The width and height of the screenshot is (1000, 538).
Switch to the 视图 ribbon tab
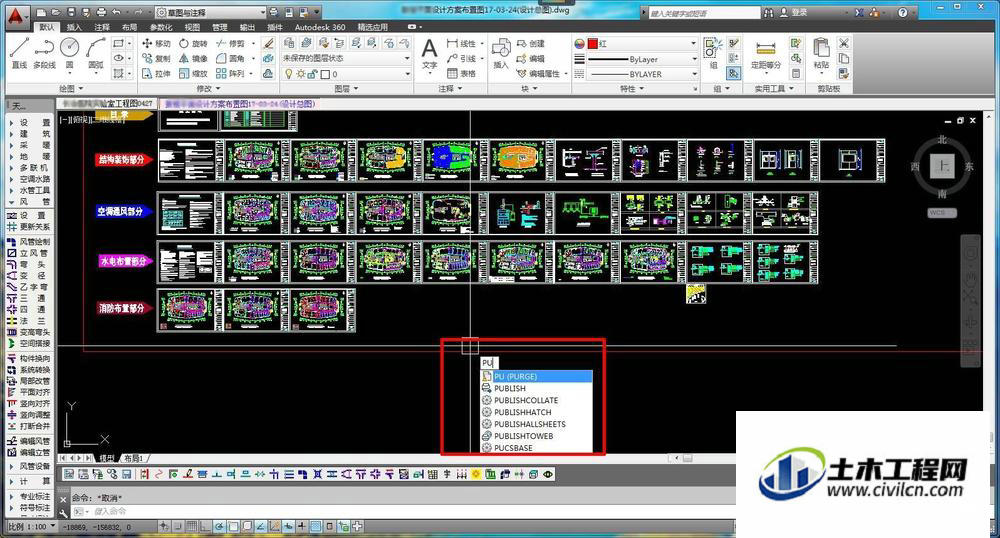tap(192, 27)
